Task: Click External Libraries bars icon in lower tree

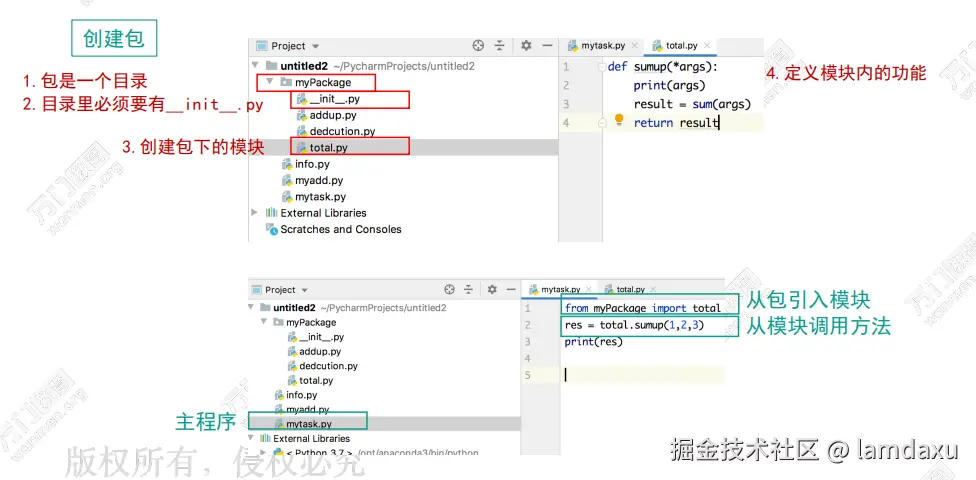Action: (x=264, y=439)
